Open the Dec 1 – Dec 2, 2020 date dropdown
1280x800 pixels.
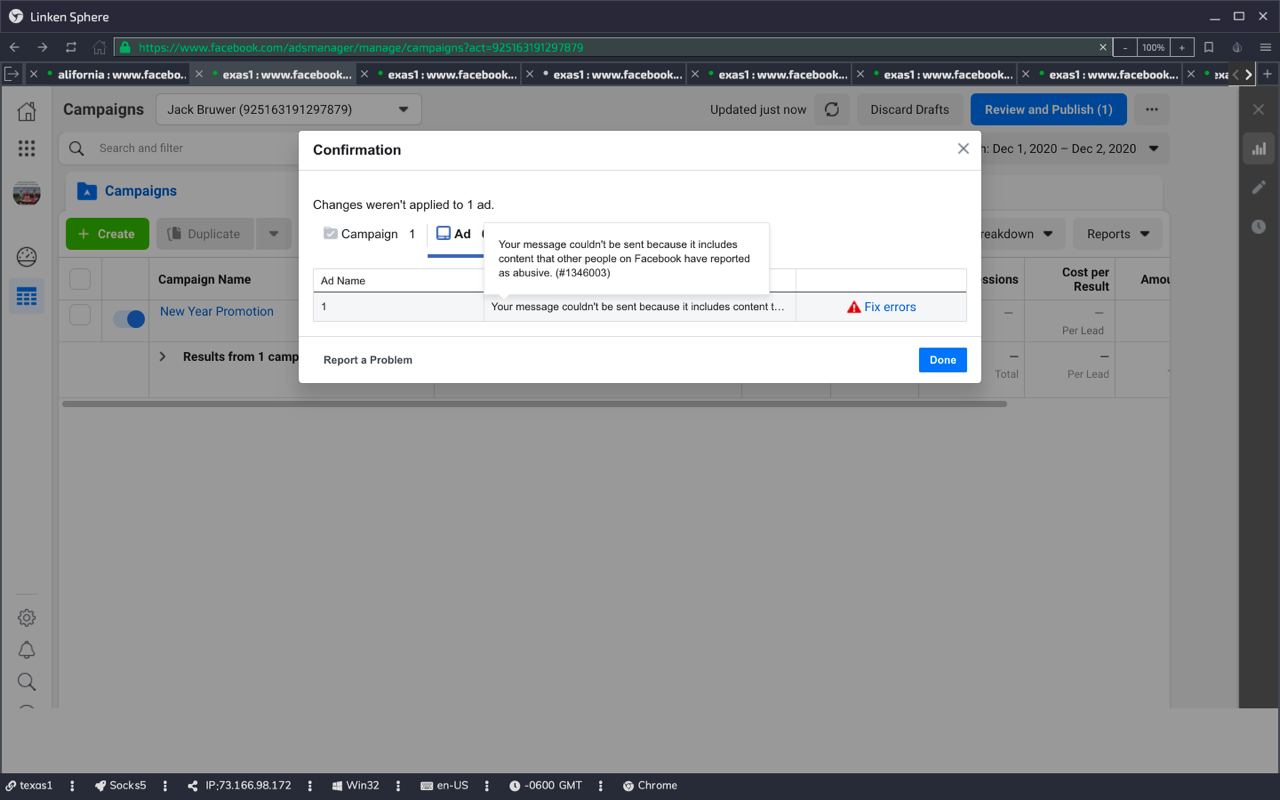1071,148
